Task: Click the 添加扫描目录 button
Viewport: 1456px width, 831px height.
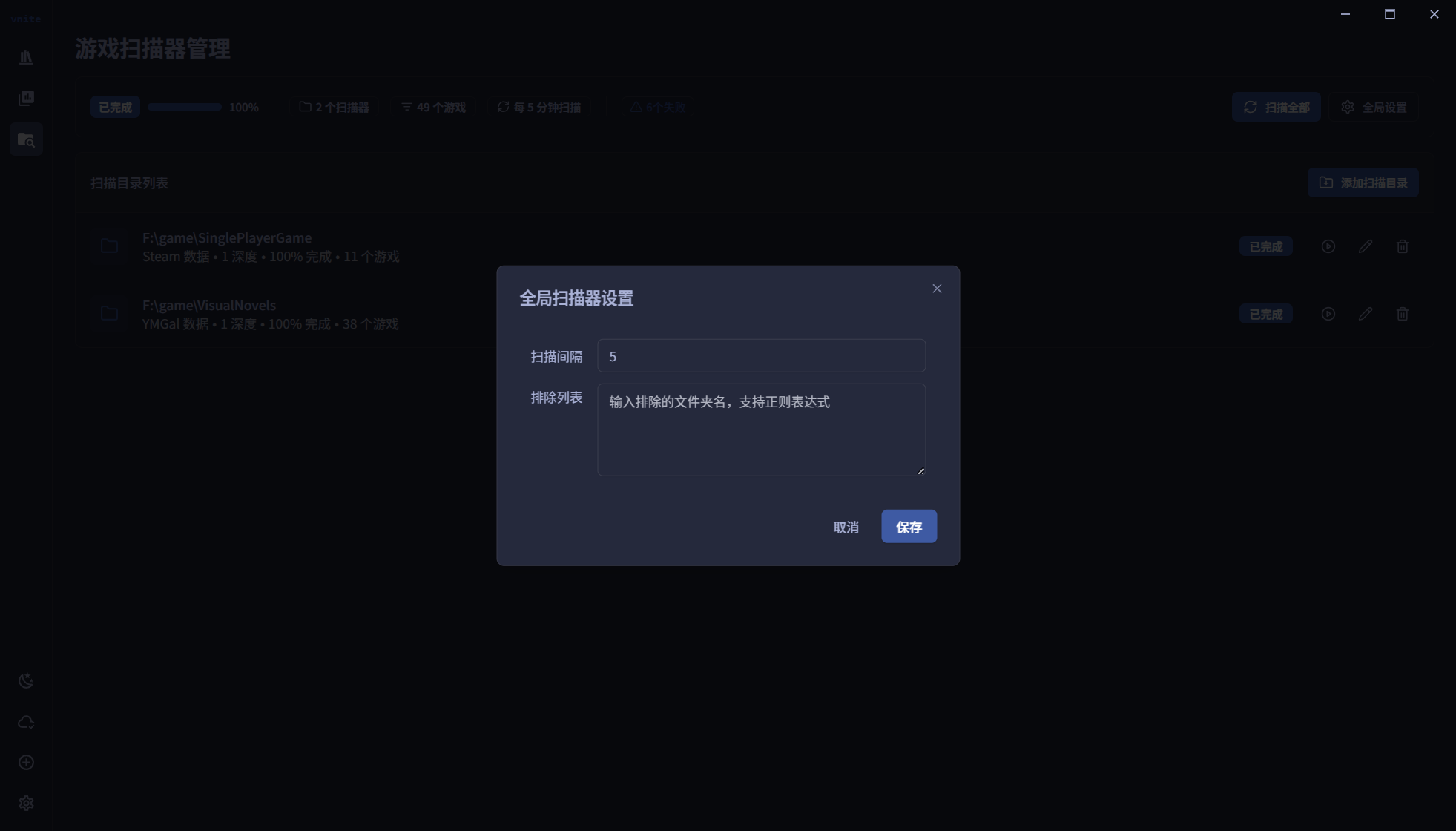Action: 1363,183
